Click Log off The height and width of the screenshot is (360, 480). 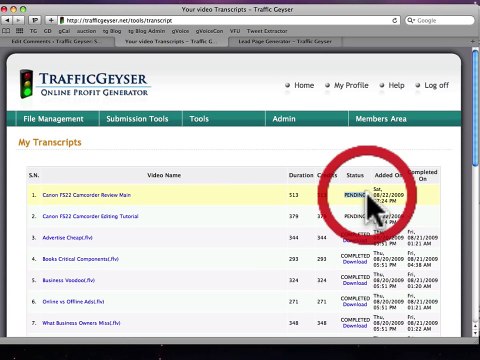pyautogui.click(x=436, y=85)
